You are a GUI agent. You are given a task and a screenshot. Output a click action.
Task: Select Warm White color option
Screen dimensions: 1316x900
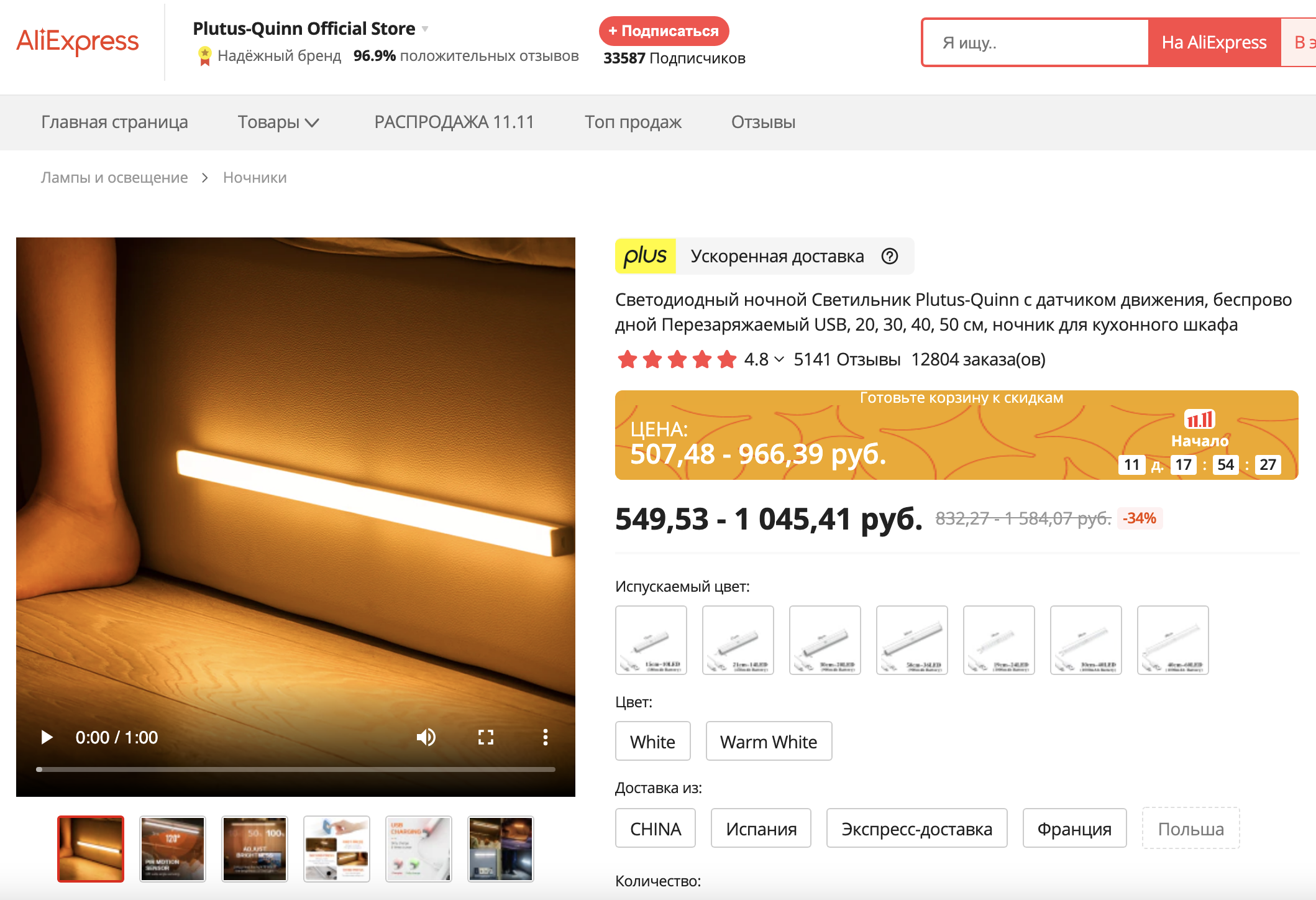(x=769, y=741)
